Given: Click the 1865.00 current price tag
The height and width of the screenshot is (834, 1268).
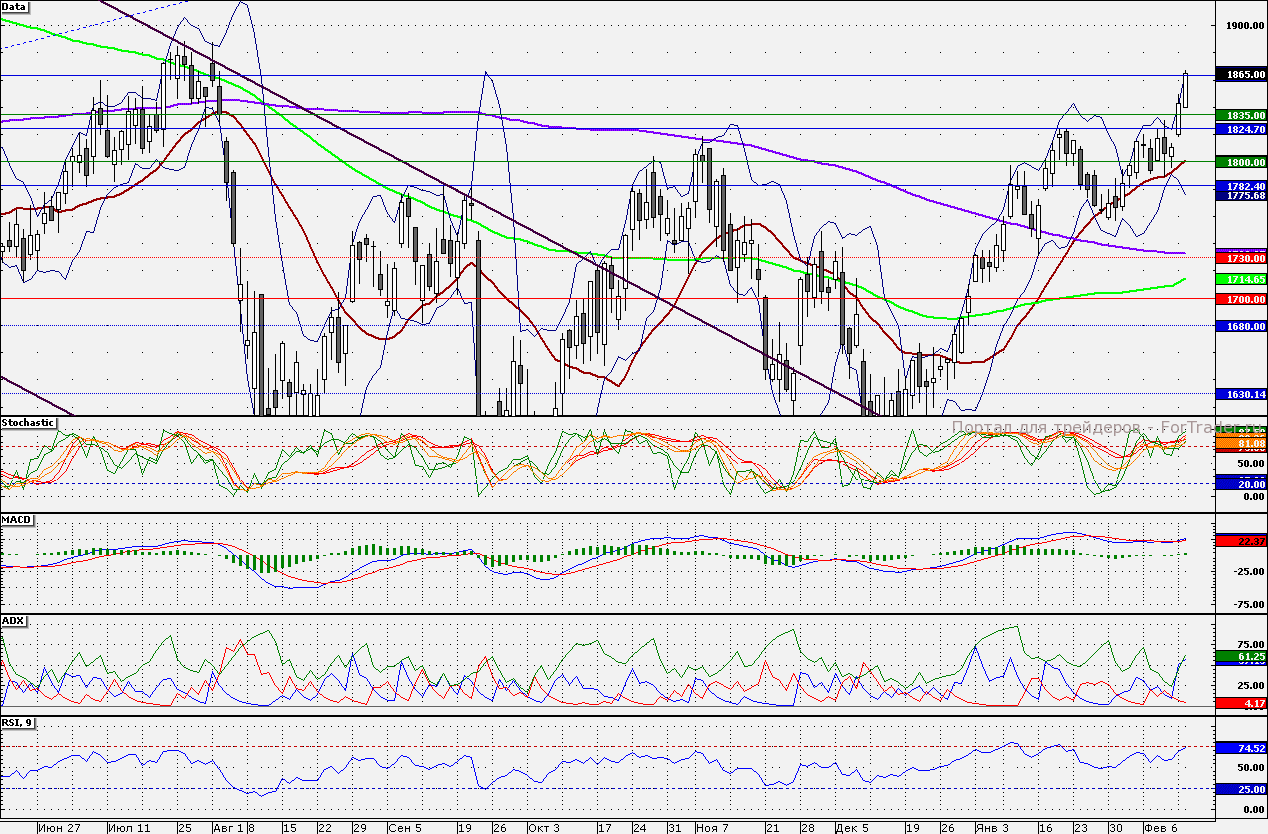Looking at the screenshot, I should coord(1240,75).
